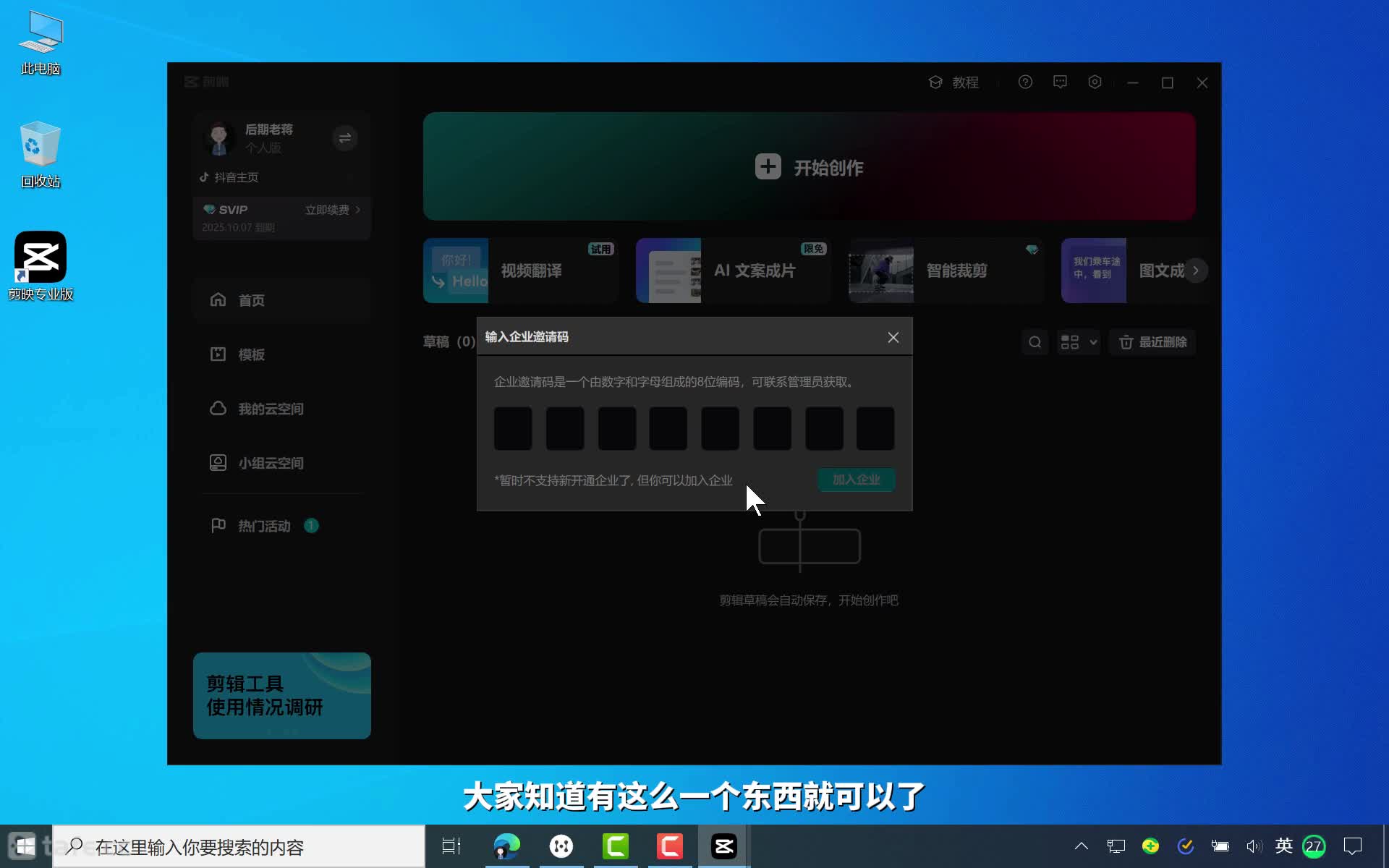Open 热门活动 in sidebar
1389x868 pixels.
(x=282, y=526)
